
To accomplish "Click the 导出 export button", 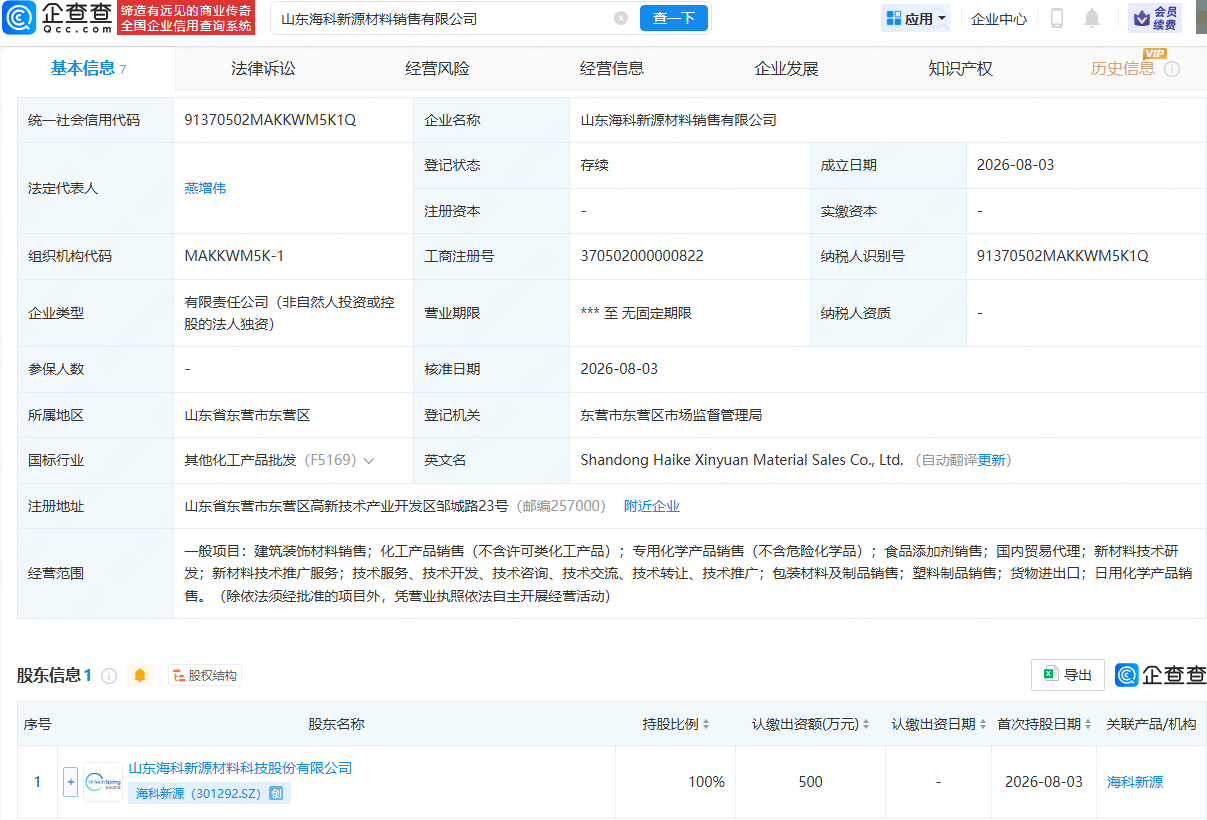I will [x=1068, y=675].
